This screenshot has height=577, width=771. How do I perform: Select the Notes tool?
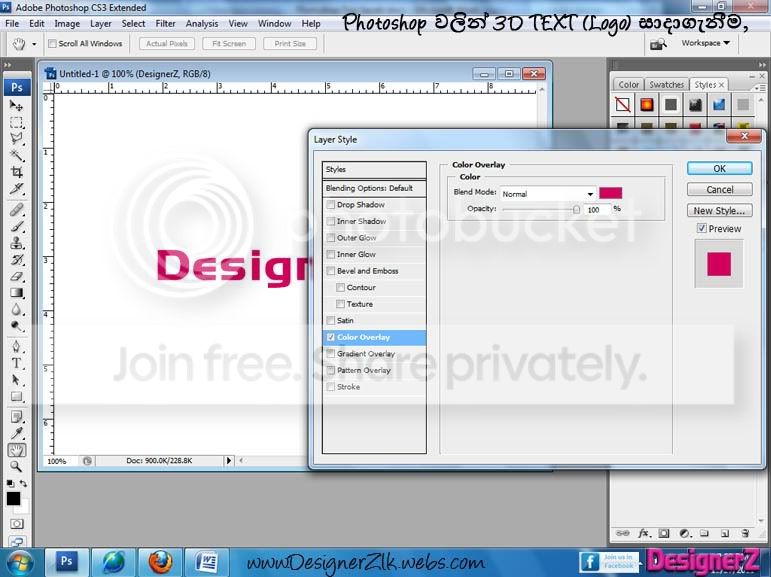tap(16, 417)
